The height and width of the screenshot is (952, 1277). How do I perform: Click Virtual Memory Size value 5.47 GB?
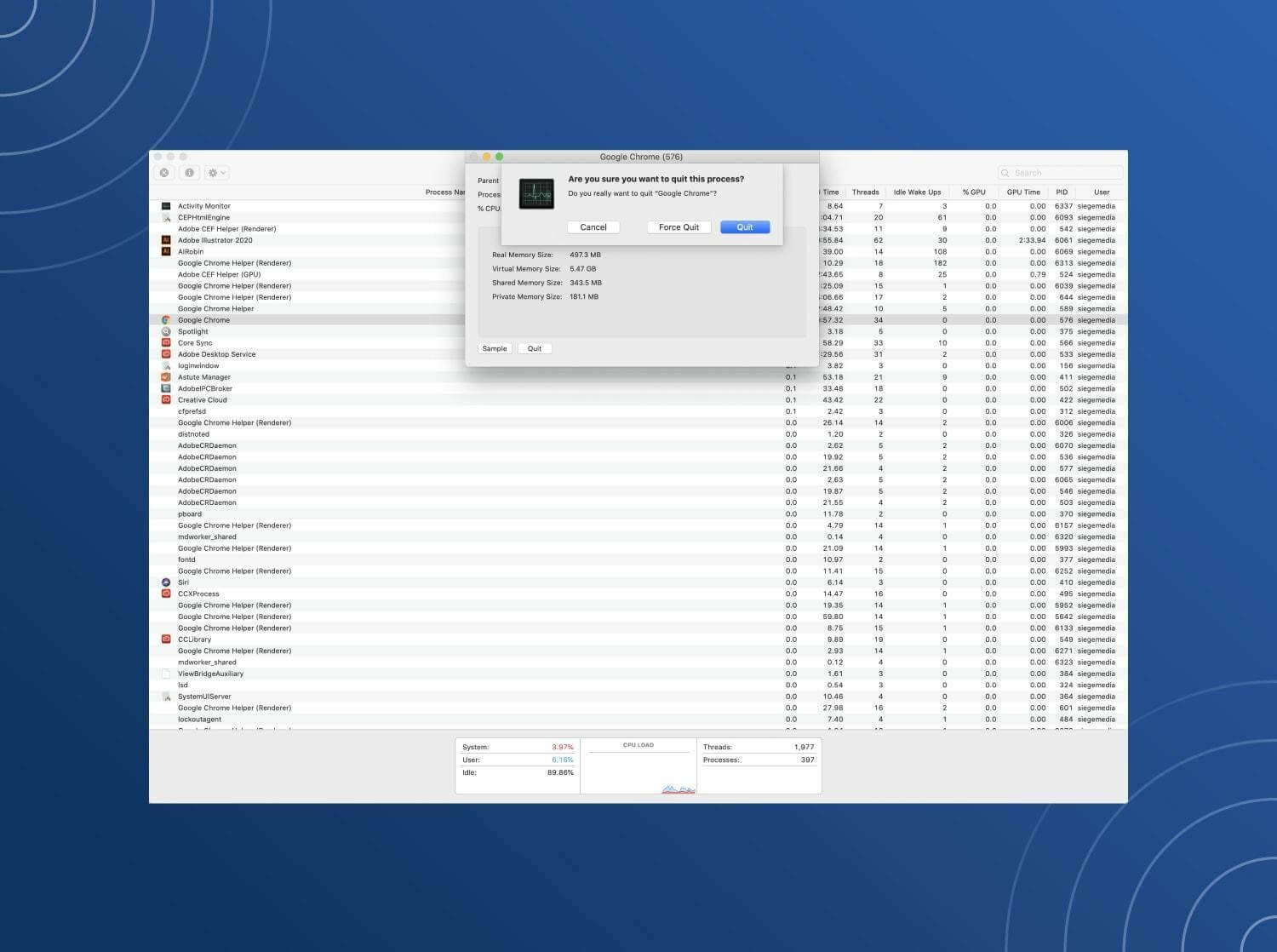582,269
